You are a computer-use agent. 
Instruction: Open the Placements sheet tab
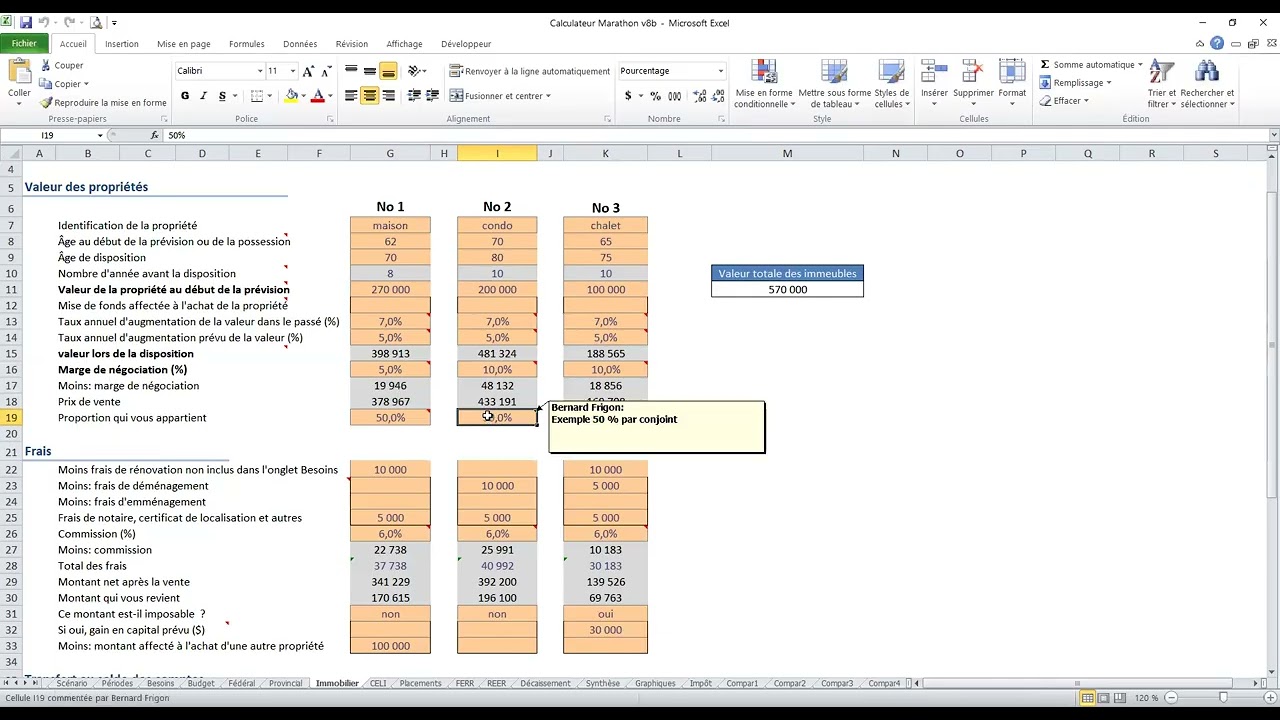420,684
